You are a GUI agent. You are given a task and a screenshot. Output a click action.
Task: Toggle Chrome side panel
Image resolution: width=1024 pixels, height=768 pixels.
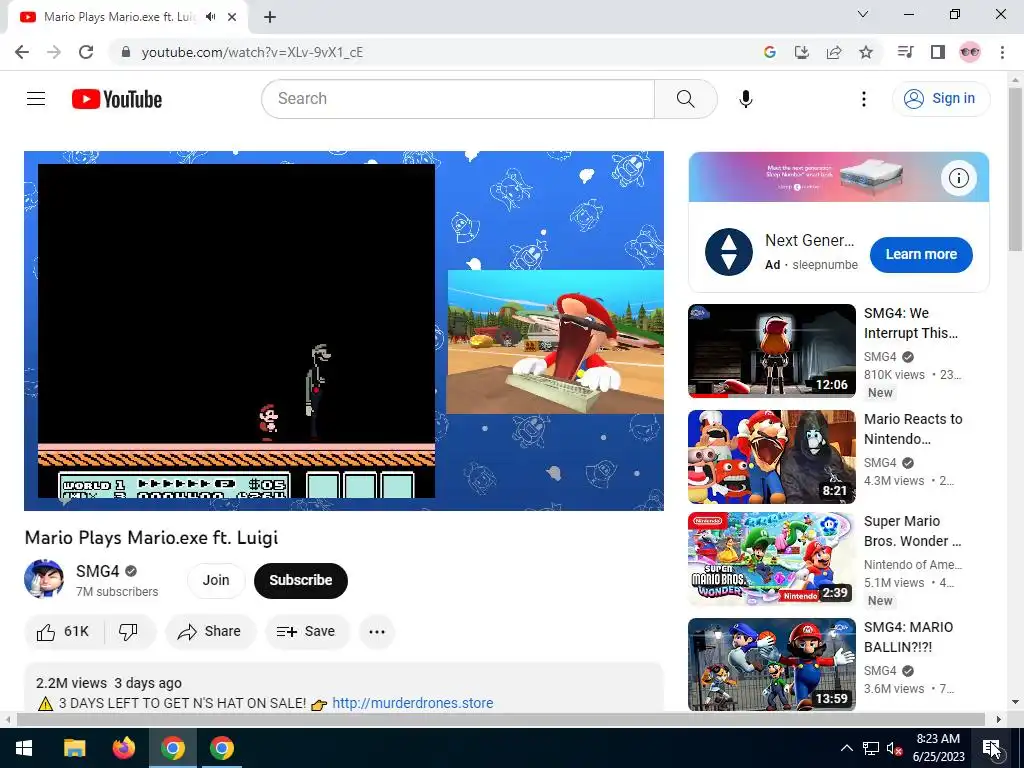tap(938, 52)
